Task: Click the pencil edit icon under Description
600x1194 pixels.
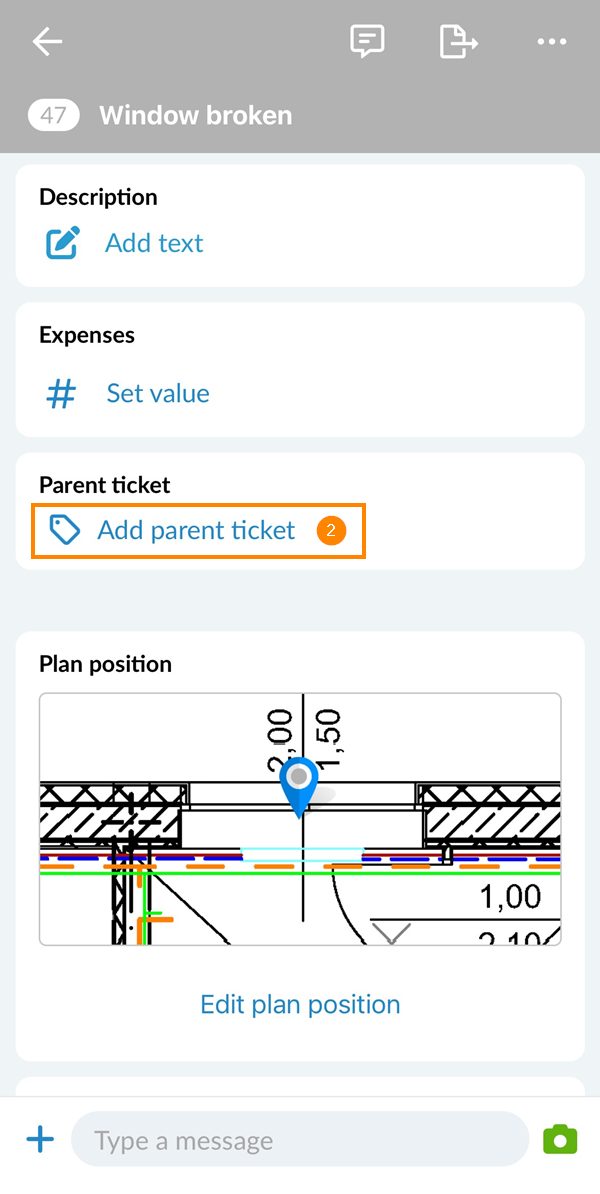Action: [63, 243]
